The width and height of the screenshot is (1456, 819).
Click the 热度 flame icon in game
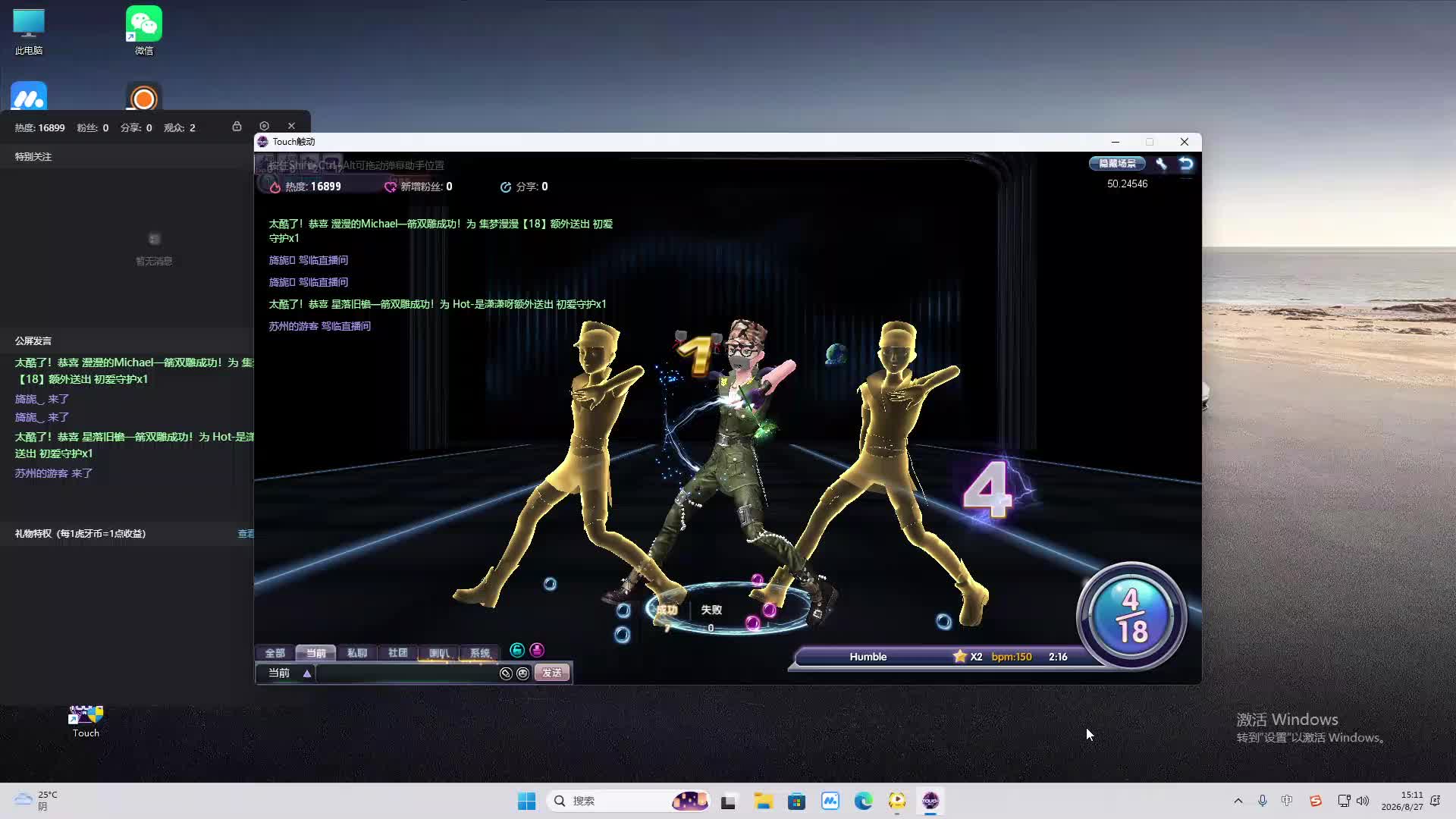[275, 187]
